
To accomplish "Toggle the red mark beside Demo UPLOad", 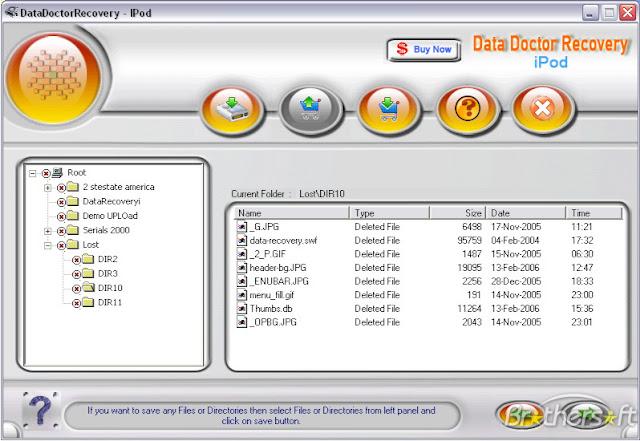I will click(x=61, y=216).
